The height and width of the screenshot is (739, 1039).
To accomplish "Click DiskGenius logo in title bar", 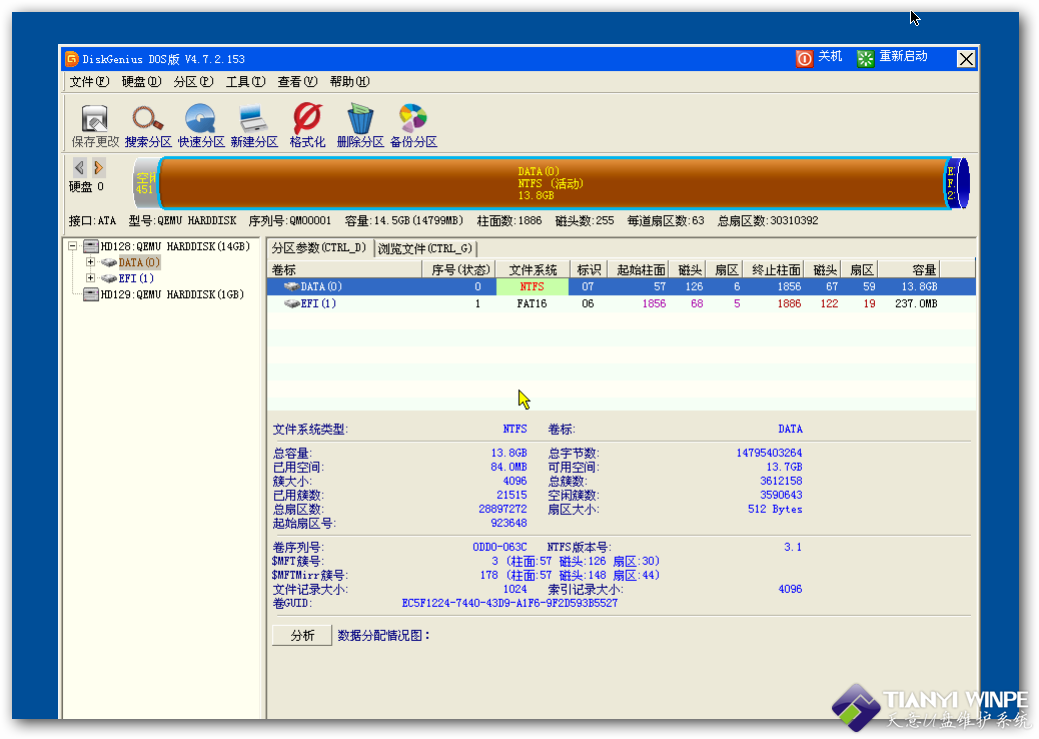I will (x=72, y=59).
